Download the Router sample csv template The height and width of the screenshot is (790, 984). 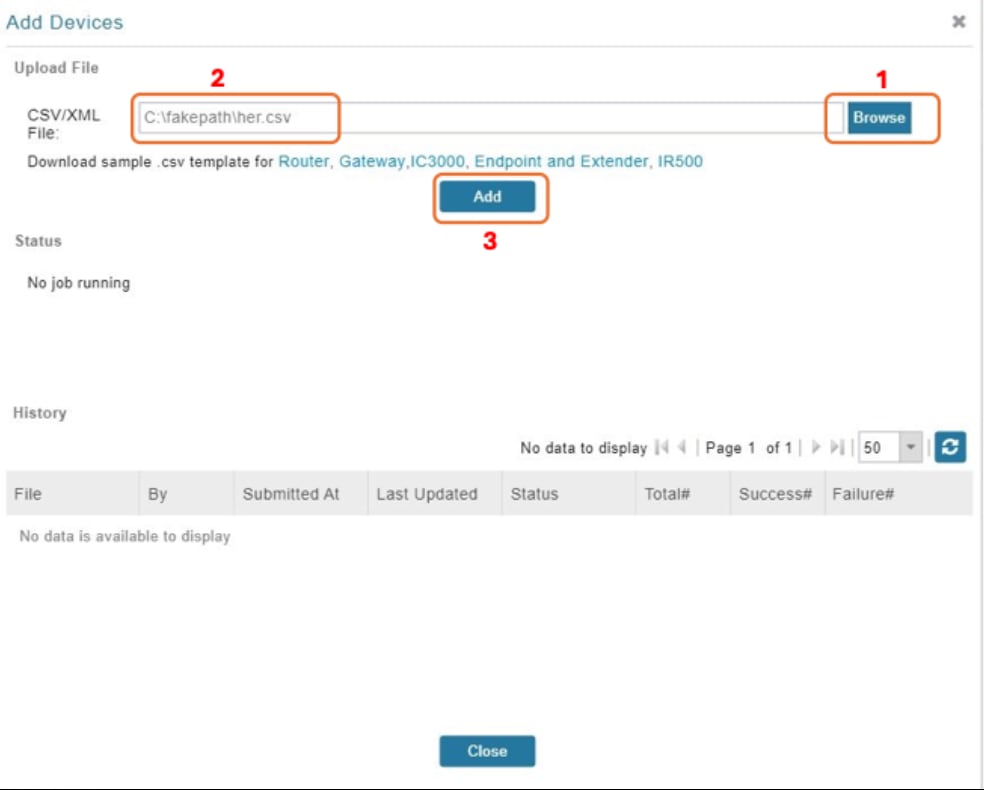click(303, 161)
